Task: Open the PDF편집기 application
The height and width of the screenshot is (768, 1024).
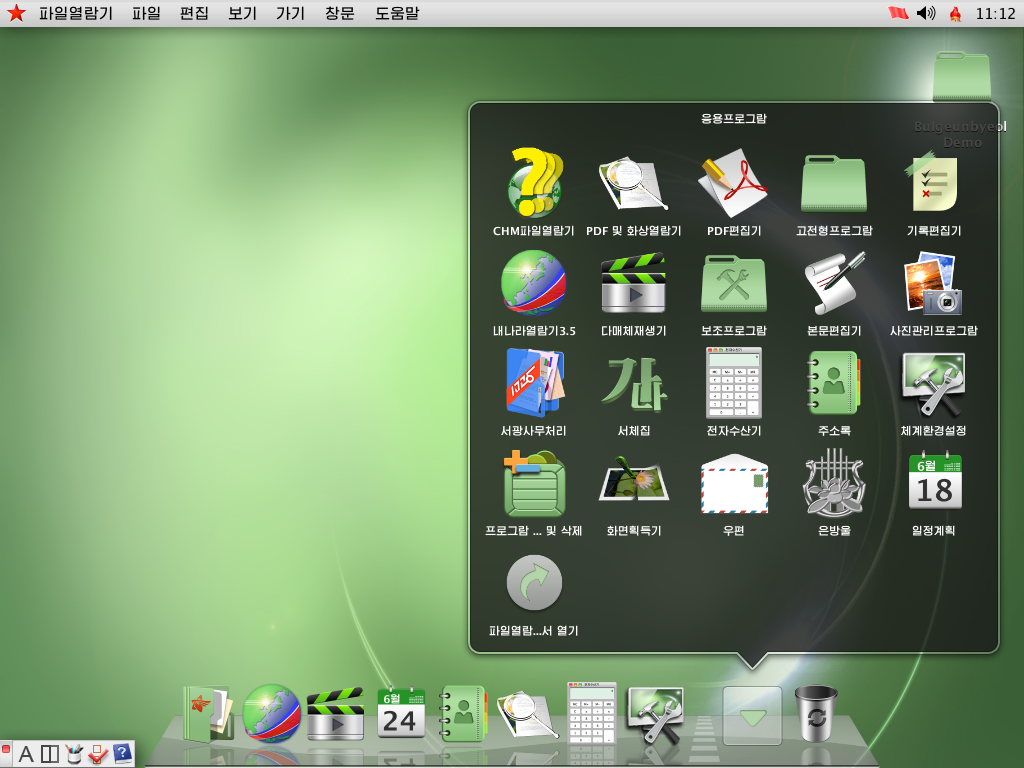Action: (x=733, y=184)
